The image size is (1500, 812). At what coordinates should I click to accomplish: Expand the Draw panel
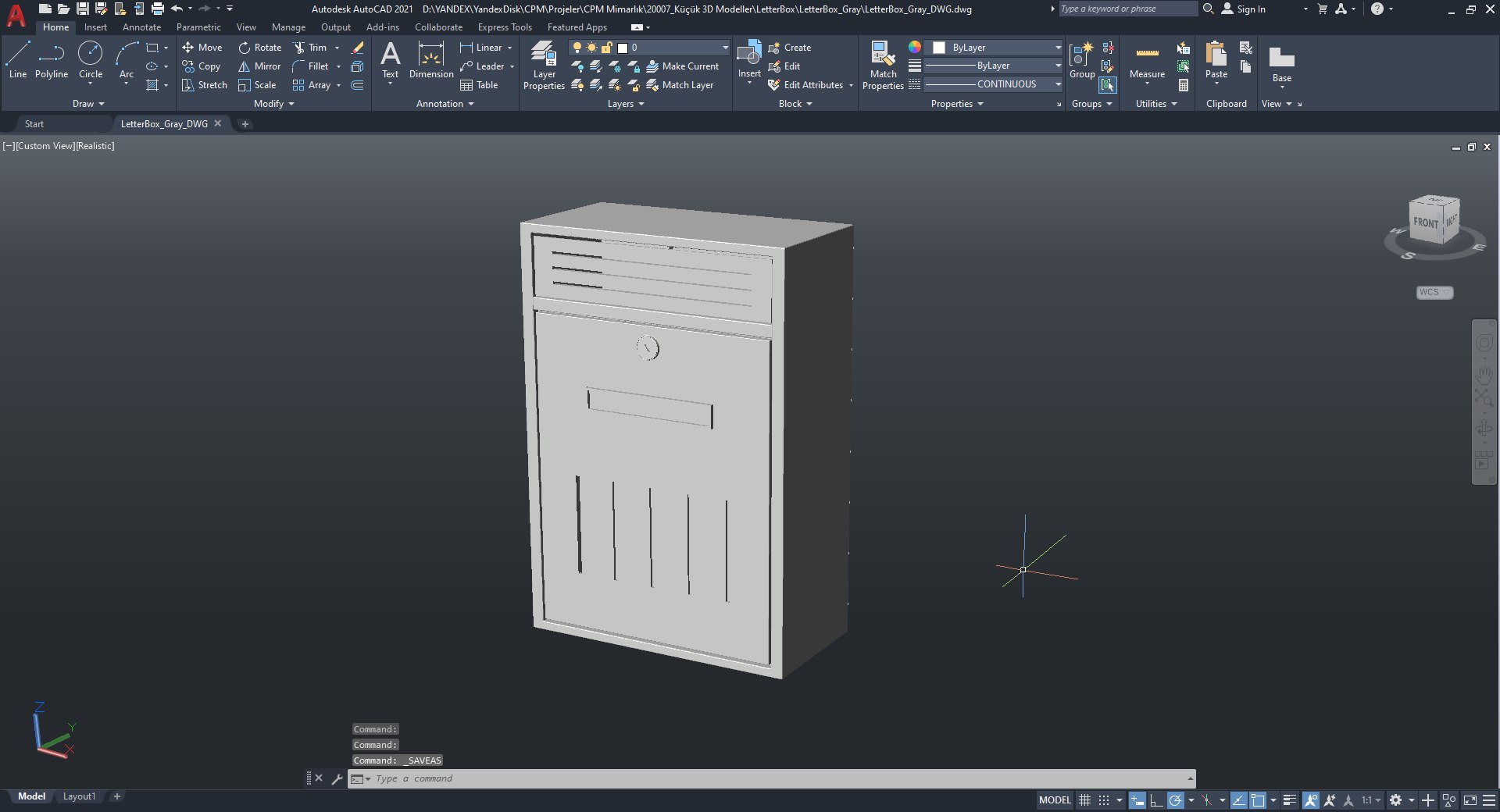tap(88, 104)
